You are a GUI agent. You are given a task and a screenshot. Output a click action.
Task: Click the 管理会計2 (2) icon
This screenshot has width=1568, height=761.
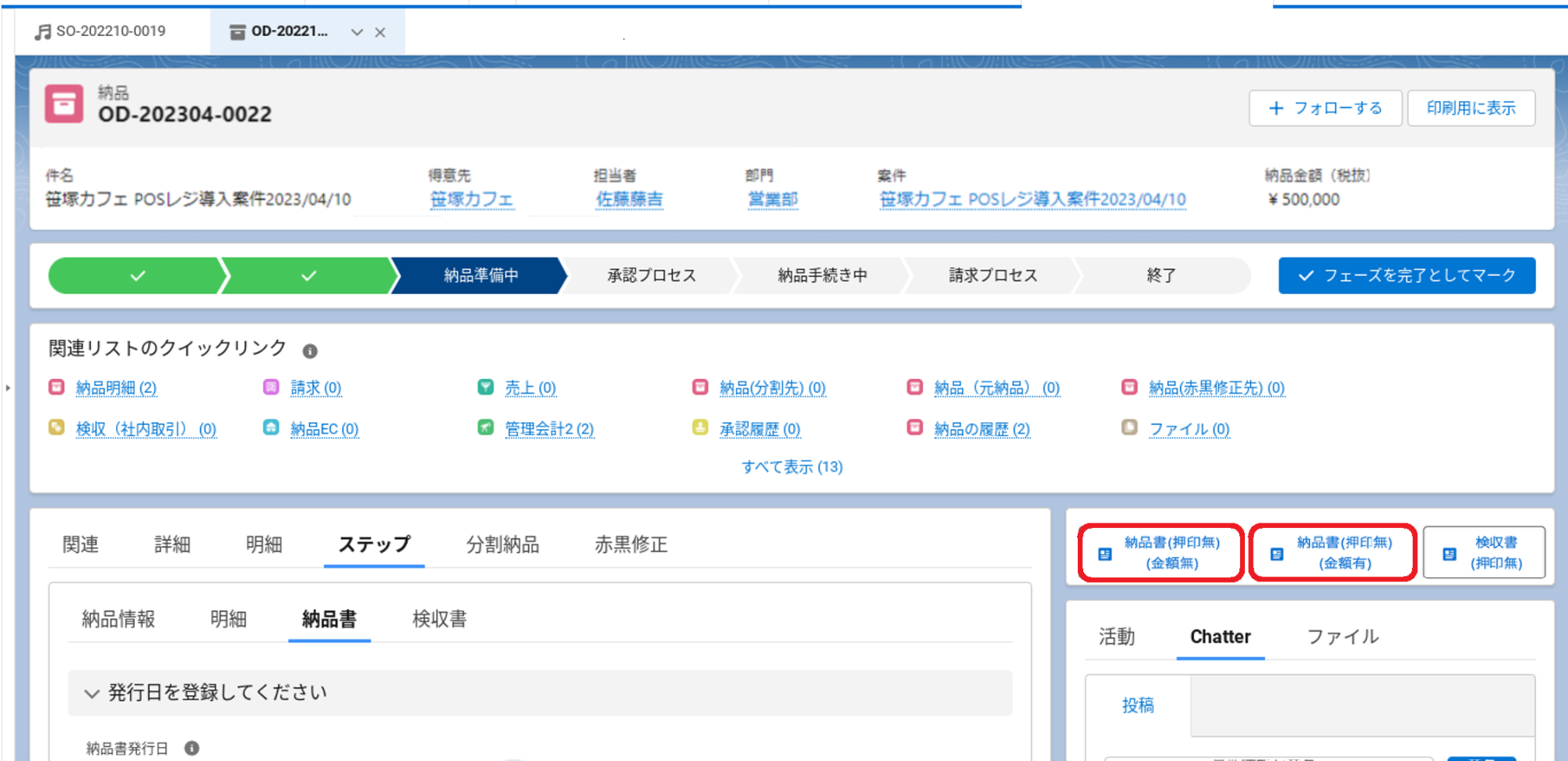pyautogui.click(x=486, y=428)
